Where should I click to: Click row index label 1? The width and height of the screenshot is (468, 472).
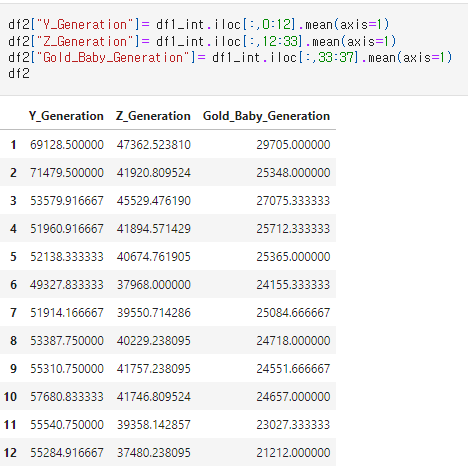click(x=13, y=145)
